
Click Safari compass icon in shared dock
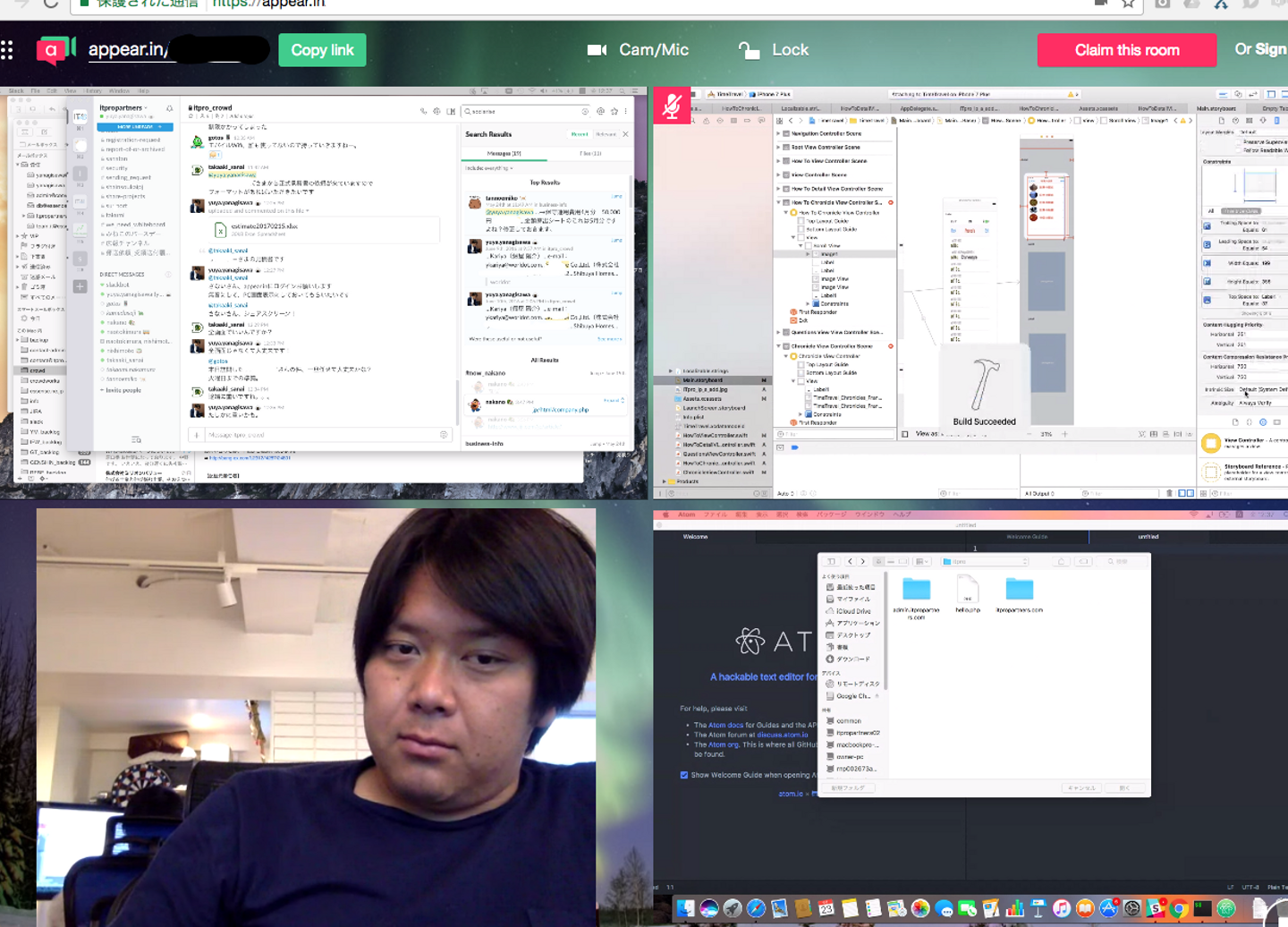(756, 908)
